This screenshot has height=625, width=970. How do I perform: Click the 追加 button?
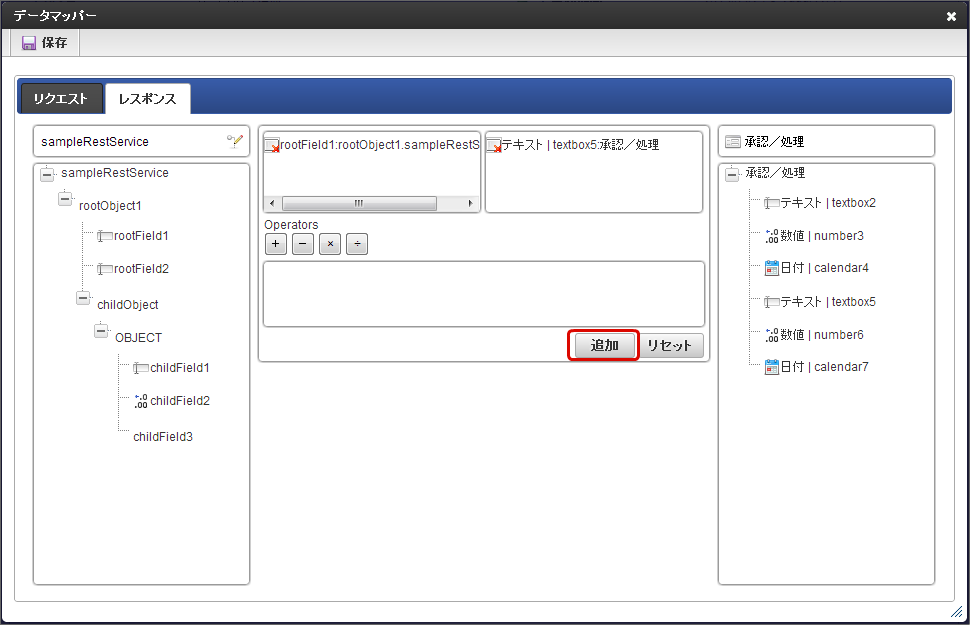point(604,345)
